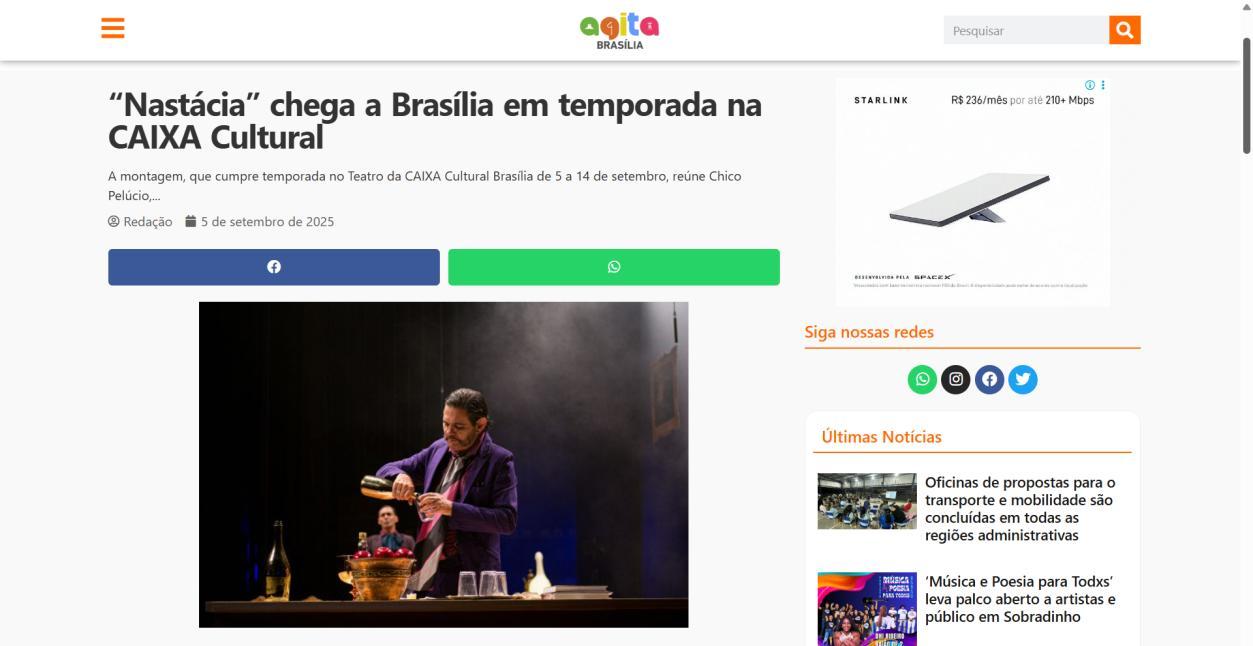Viewport: 1253px width, 646px height.
Task: Open the ad options dots menu
Action: point(1103,85)
